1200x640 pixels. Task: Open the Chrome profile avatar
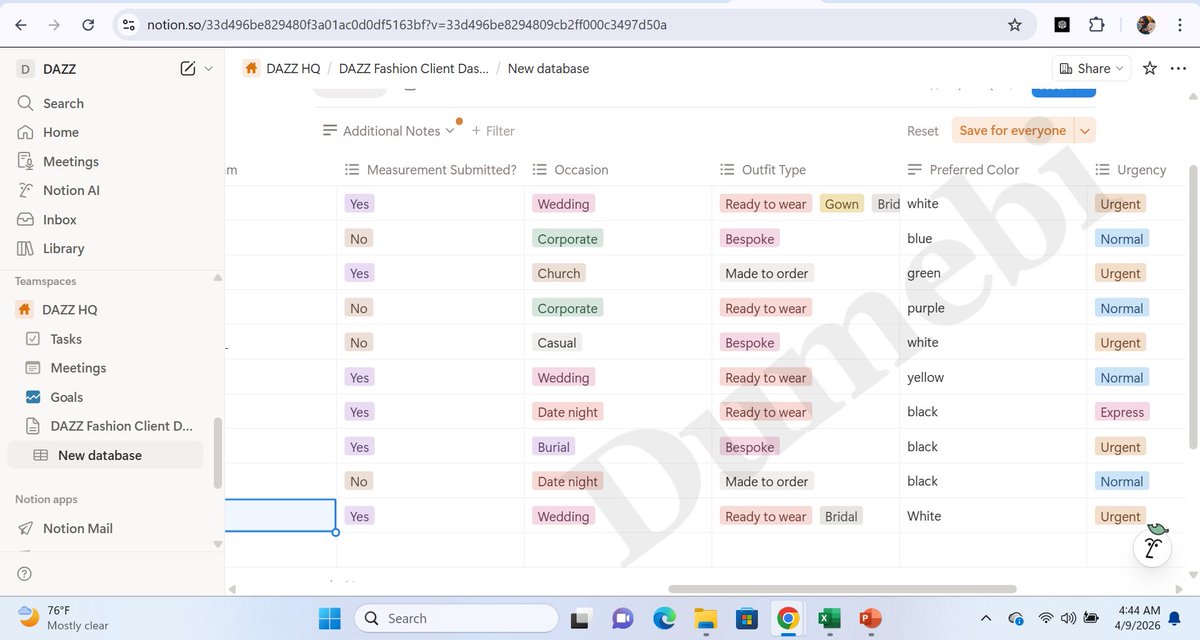1146,24
